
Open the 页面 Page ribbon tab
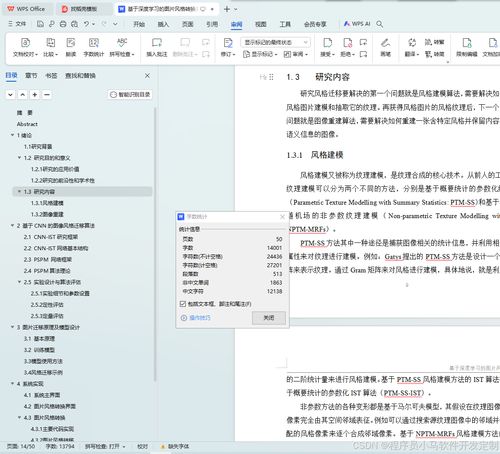[x=188, y=24]
